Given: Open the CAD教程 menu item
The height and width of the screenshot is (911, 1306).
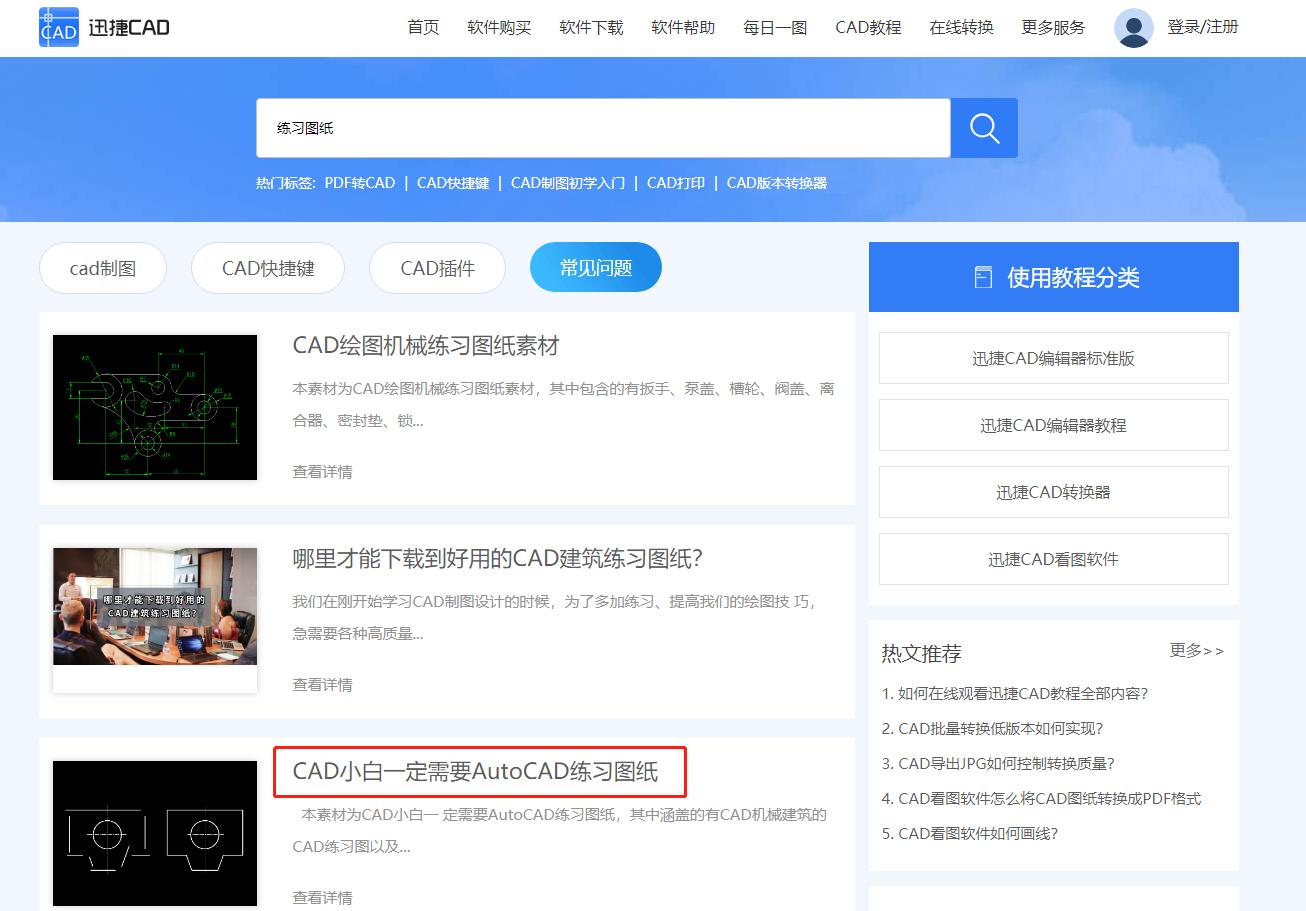Looking at the screenshot, I should click(867, 28).
